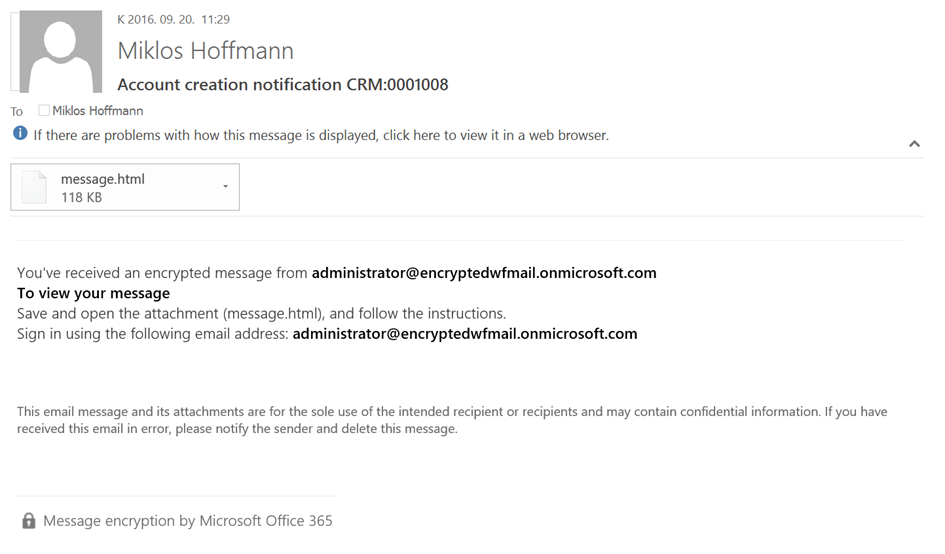945x554 pixels.
Task: Toggle the presence checkbox beside recipient Miklos Hoffmann
Action: click(44, 111)
